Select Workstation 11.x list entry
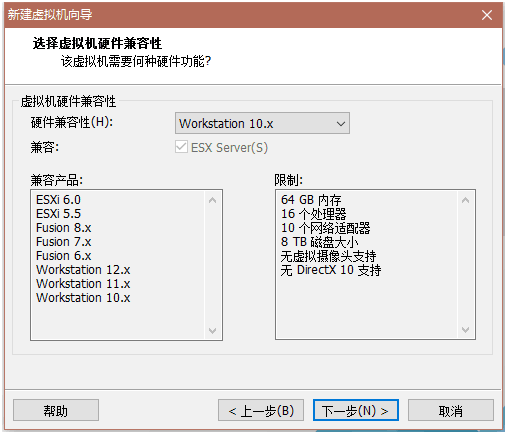This screenshot has height=434, width=507. tap(83, 284)
